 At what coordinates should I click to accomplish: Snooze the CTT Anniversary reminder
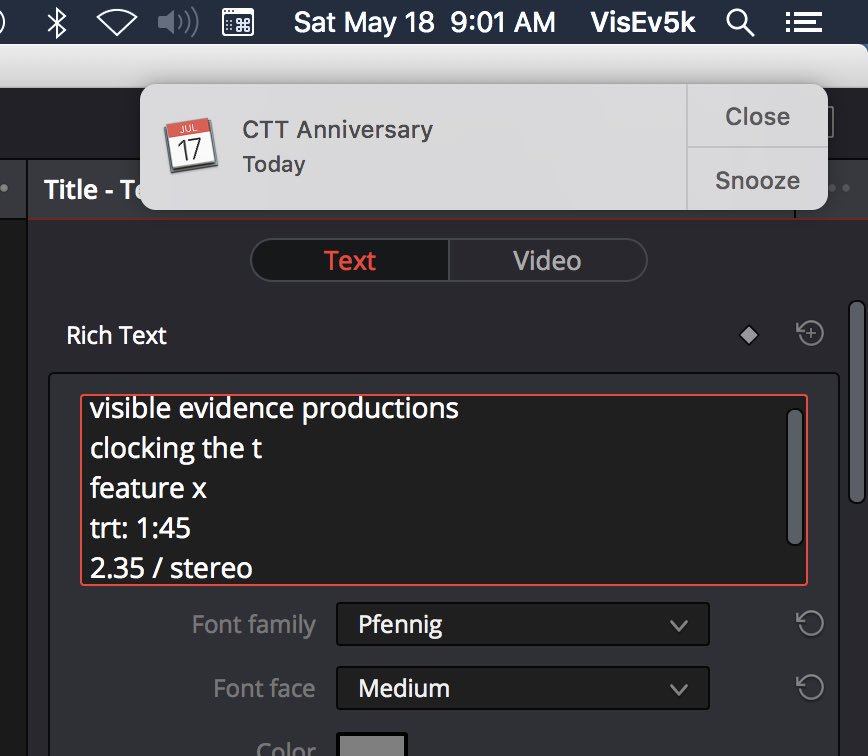coord(757,180)
